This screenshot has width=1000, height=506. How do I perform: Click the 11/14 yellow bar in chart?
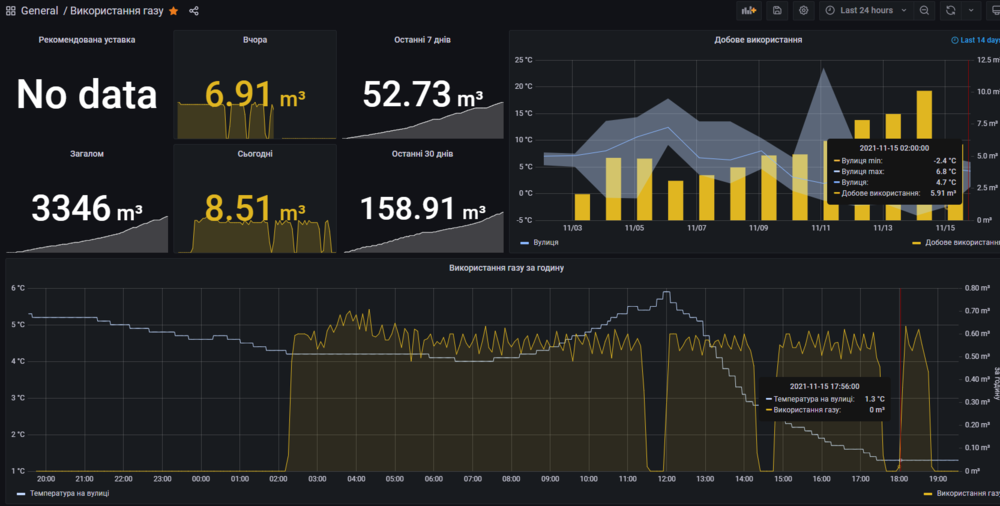click(924, 155)
